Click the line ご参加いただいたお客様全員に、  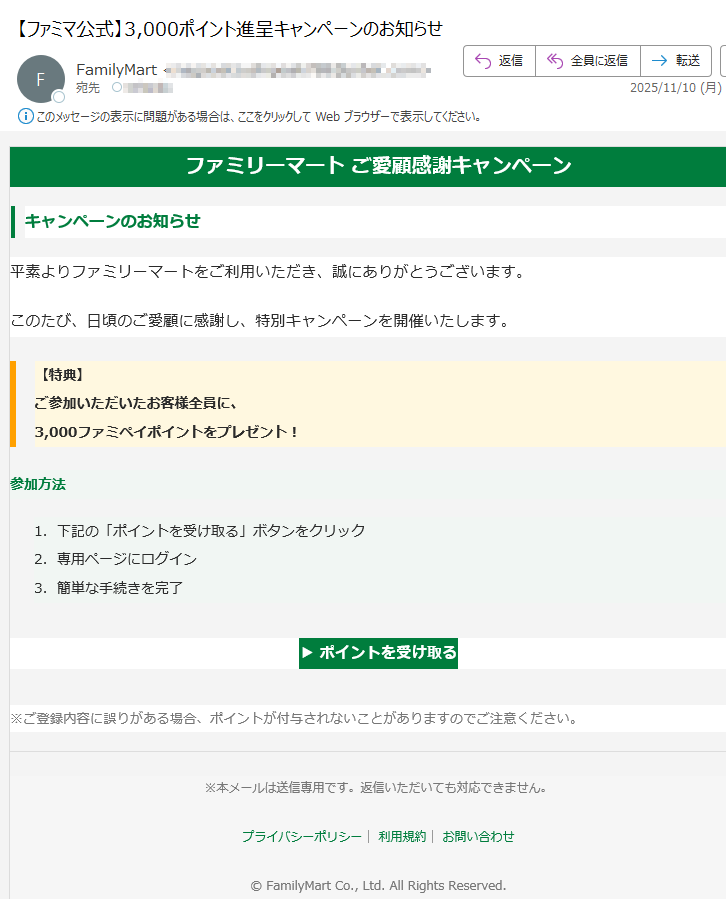136,403
